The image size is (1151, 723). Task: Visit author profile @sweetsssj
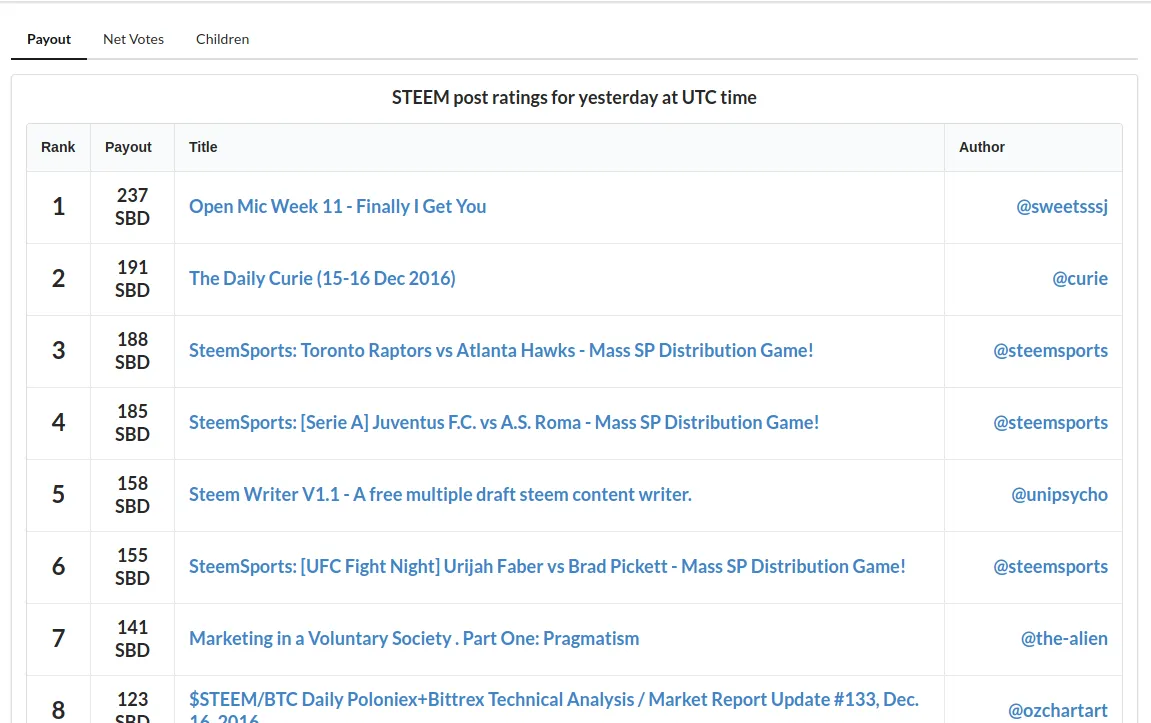(1061, 206)
